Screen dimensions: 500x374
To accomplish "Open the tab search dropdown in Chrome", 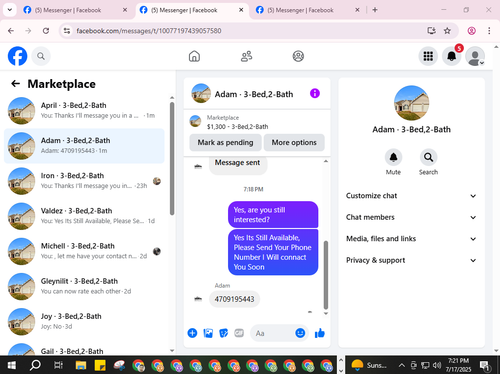I will tap(10, 10).
